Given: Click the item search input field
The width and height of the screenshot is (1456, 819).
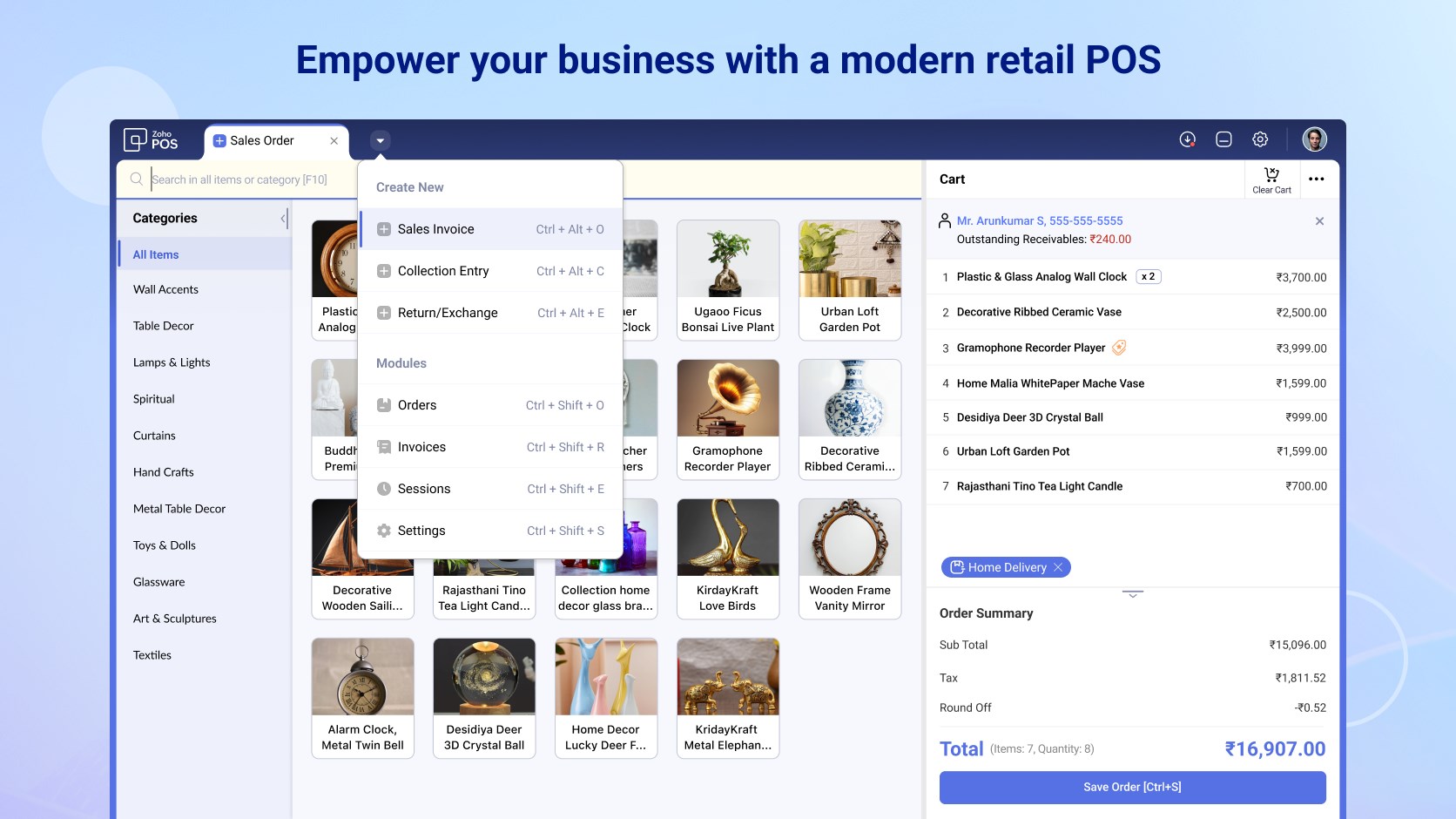Looking at the screenshot, I should [x=253, y=179].
